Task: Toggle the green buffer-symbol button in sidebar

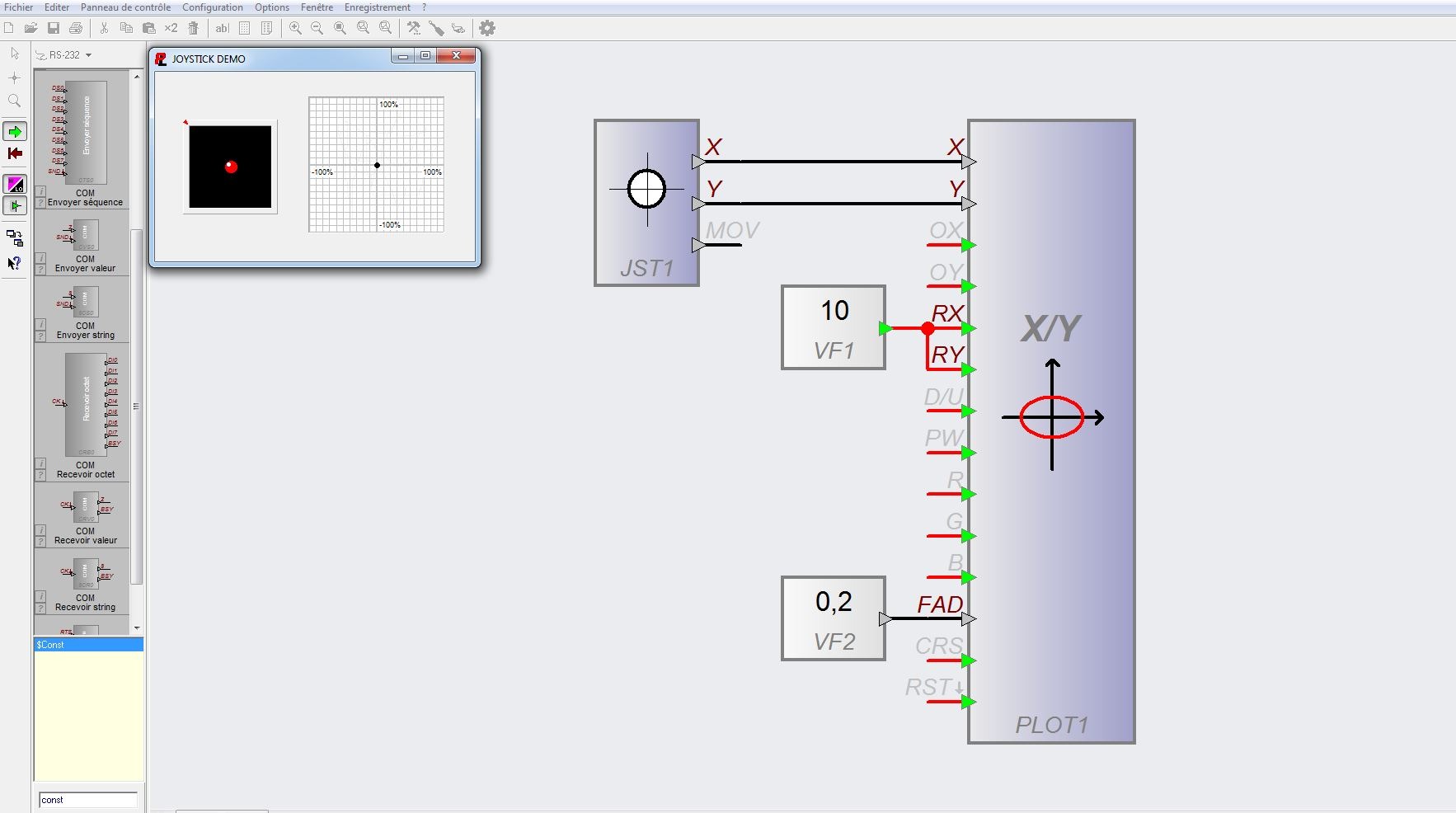Action: (15, 206)
